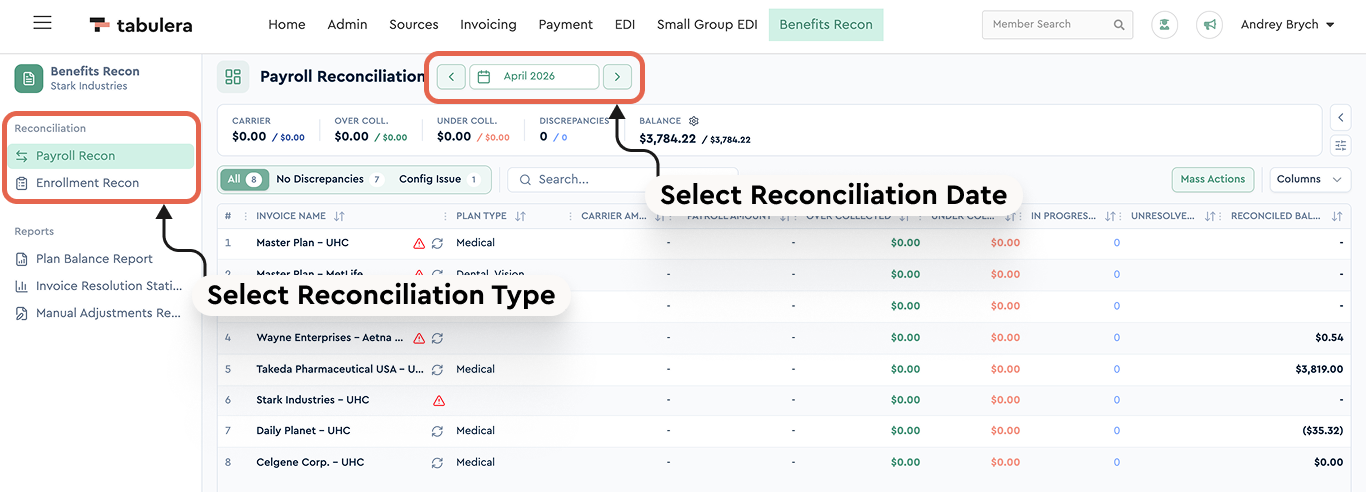
Task: Open the Columns dropdown
Action: [x=1309, y=179]
